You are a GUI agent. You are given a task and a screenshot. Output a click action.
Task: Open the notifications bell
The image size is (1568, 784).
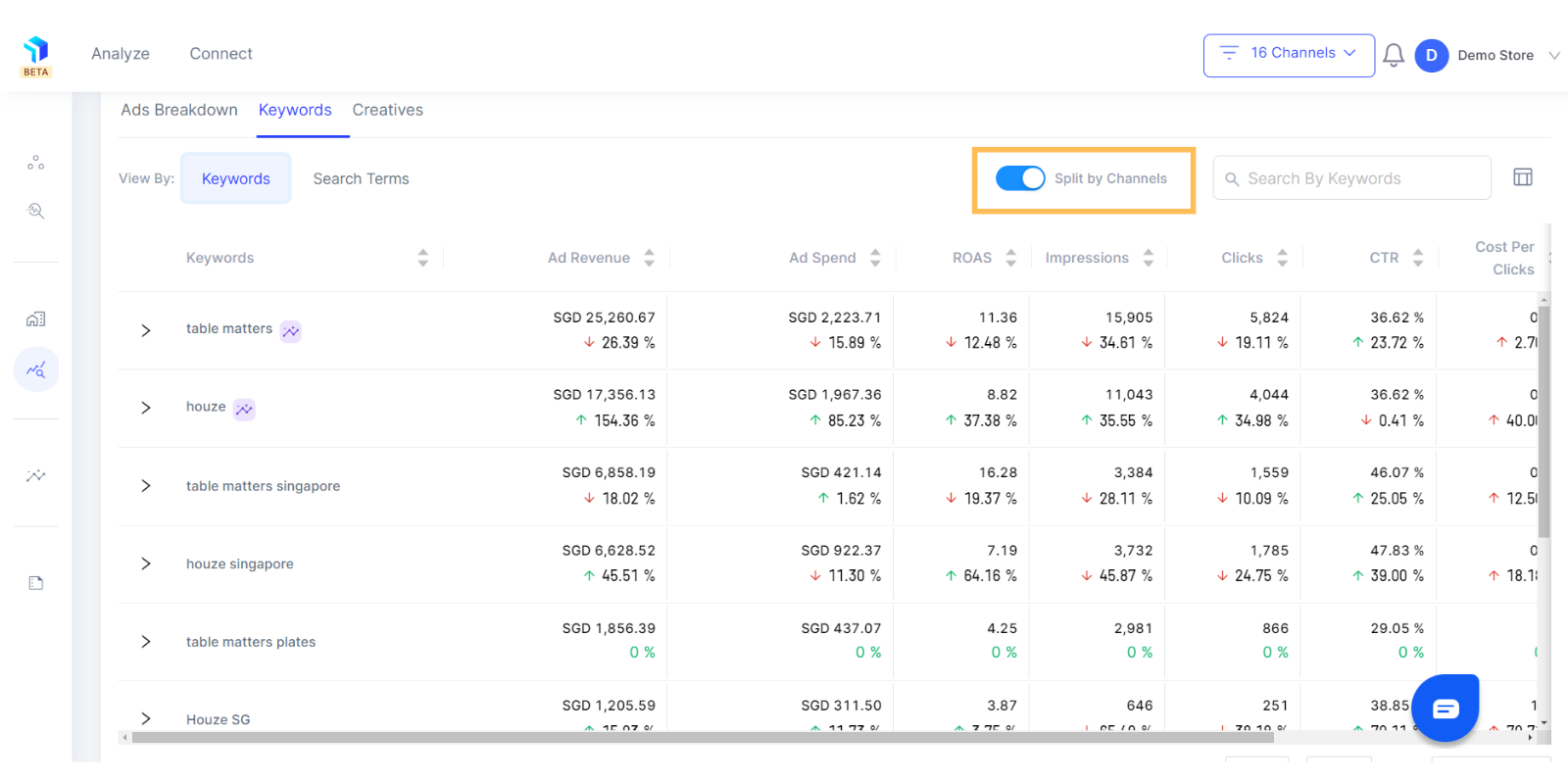click(x=1393, y=55)
